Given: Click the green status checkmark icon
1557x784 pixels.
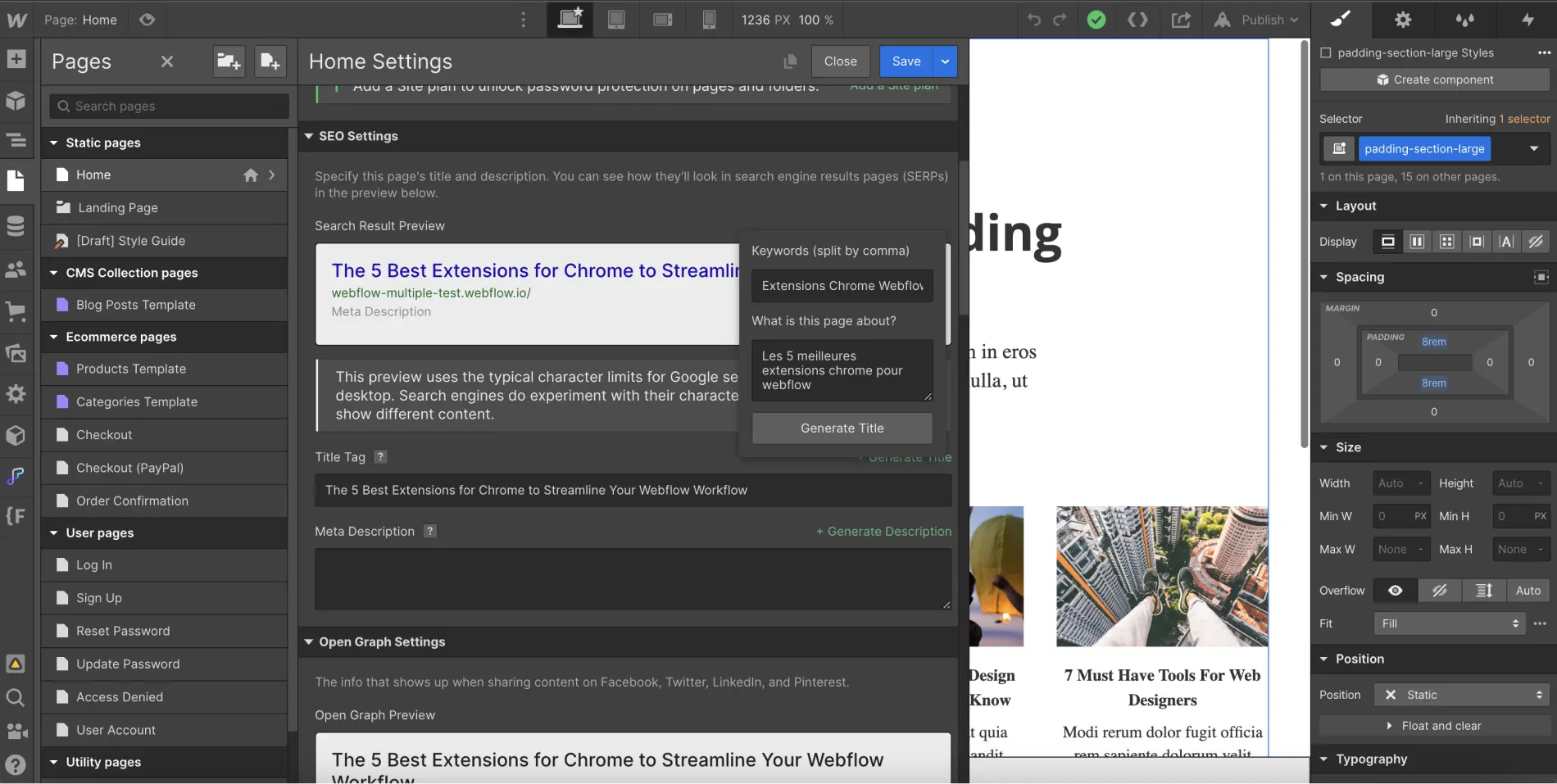Looking at the screenshot, I should (1096, 20).
